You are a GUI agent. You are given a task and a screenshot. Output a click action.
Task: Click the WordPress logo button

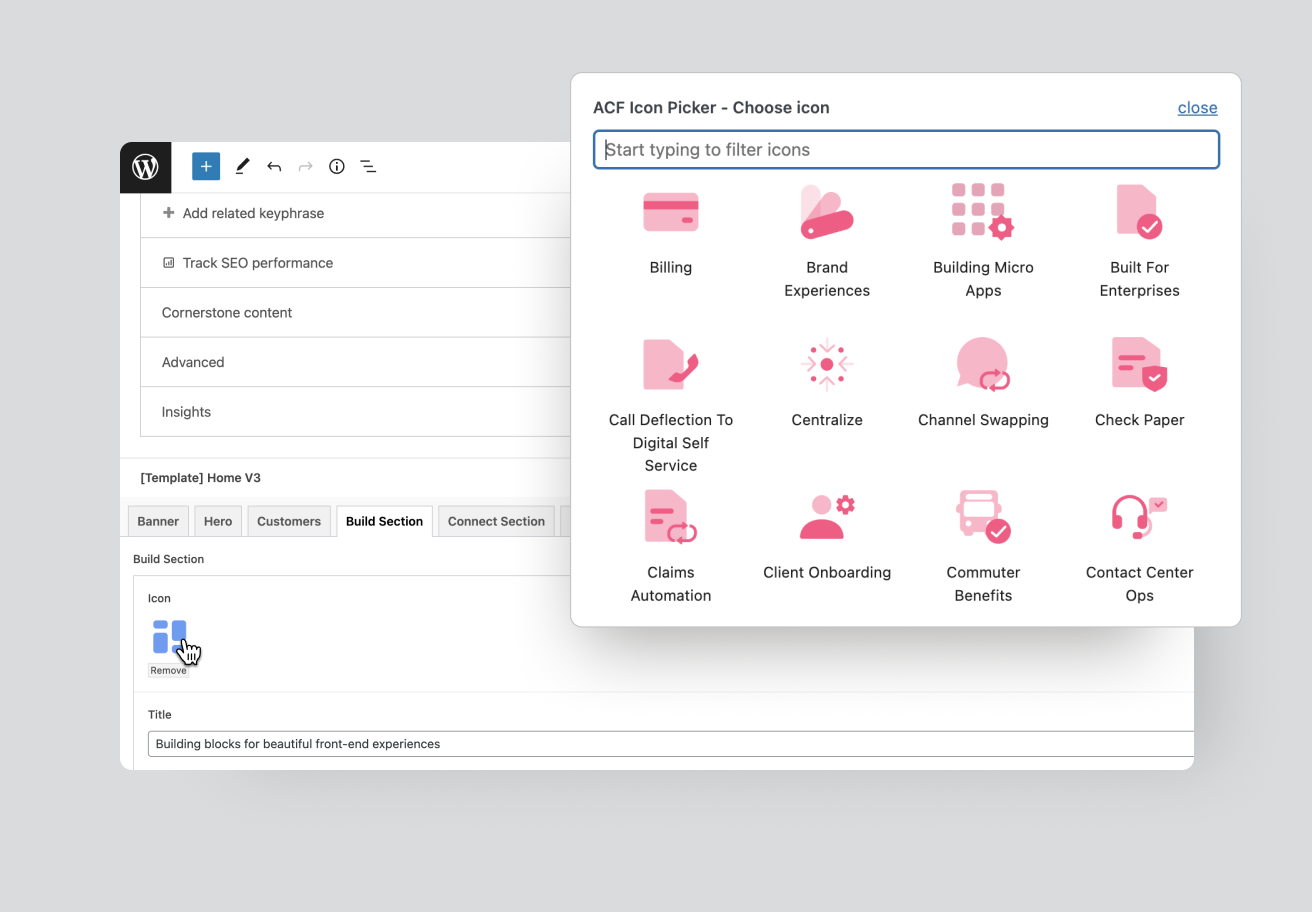pyautogui.click(x=146, y=167)
